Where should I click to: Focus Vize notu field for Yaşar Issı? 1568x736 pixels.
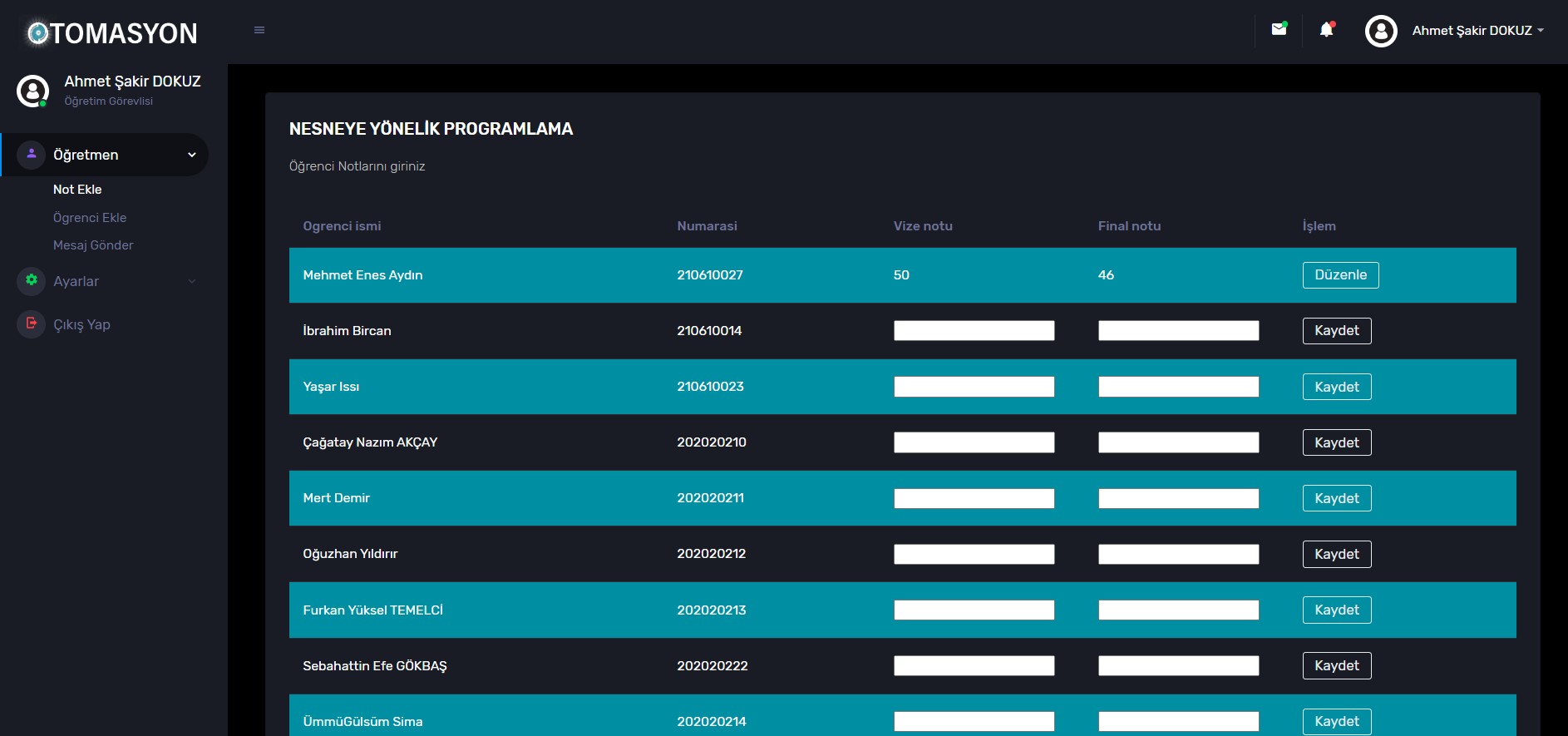974,387
